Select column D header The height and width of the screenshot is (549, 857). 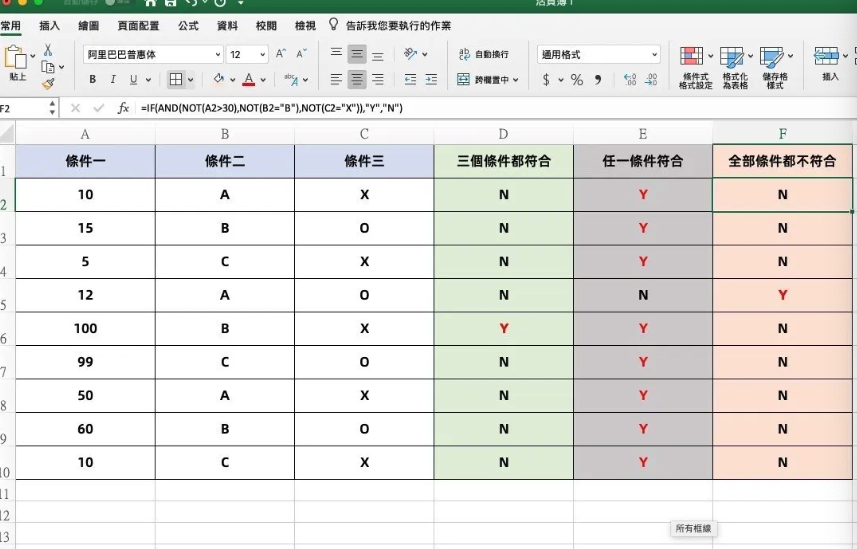tap(503, 134)
